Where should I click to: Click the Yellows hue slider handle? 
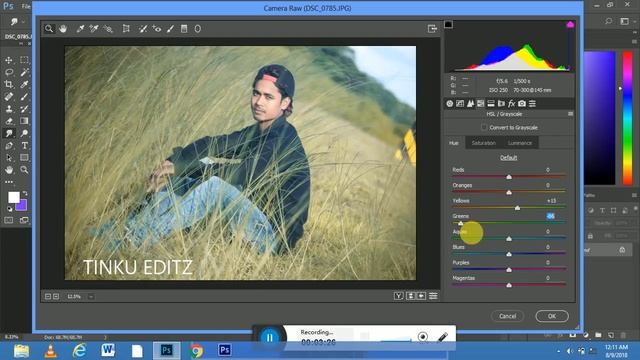517,208
